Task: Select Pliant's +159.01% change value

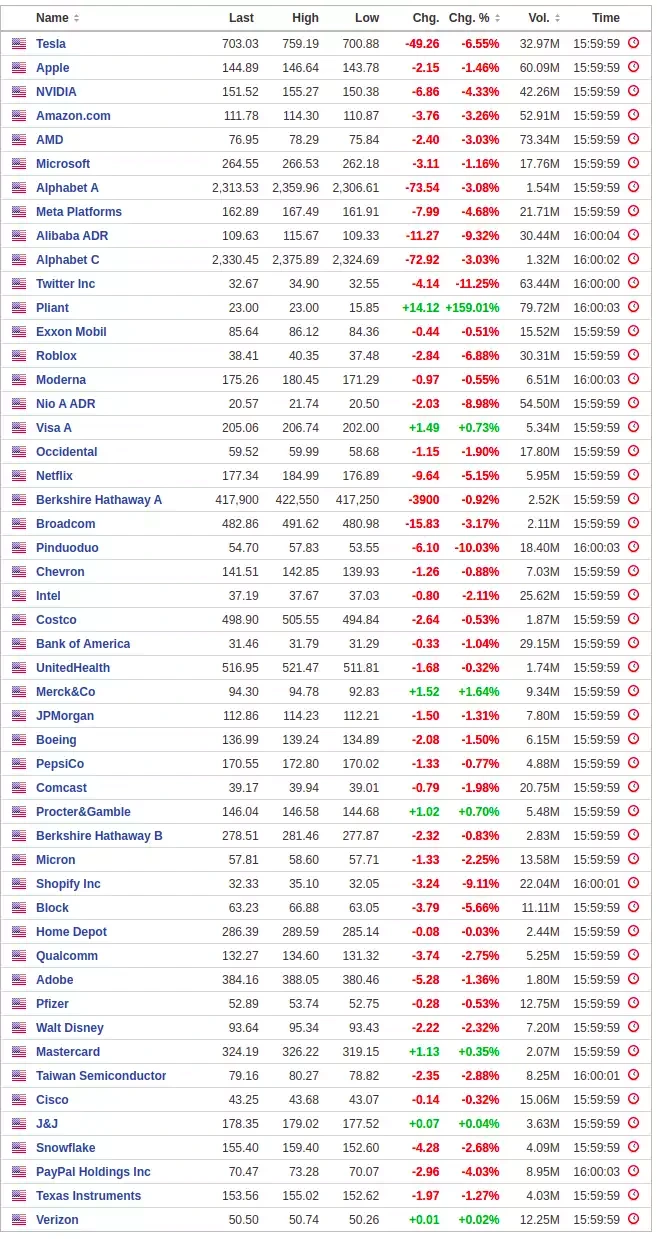Action: pyautogui.click(x=472, y=308)
